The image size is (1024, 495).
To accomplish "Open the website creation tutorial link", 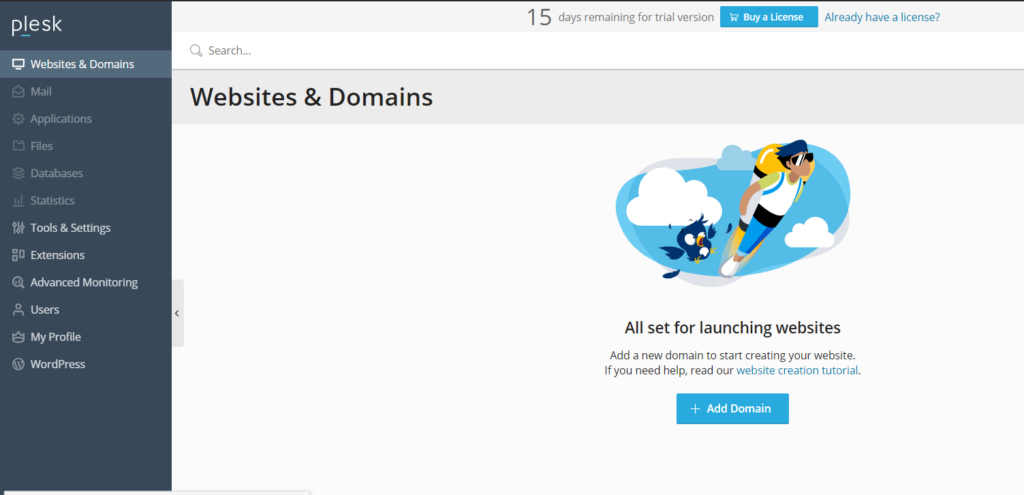I will 798,370.
